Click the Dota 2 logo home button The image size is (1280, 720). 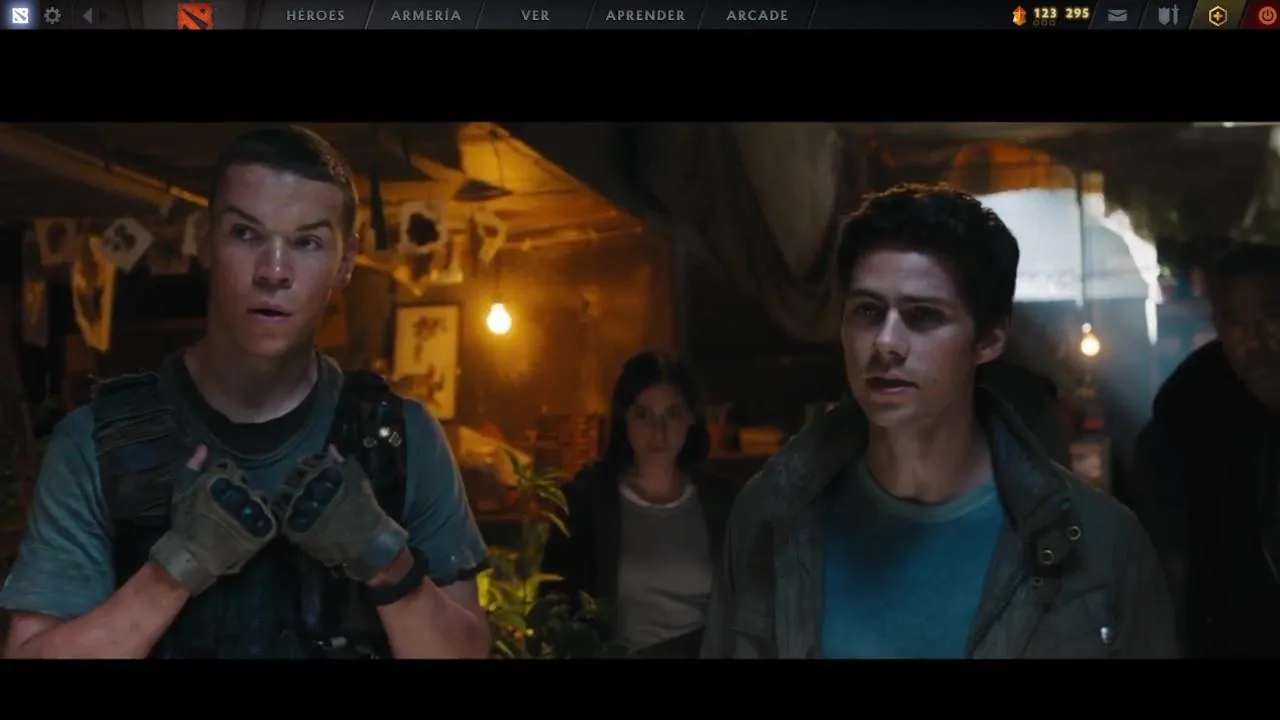(195, 15)
